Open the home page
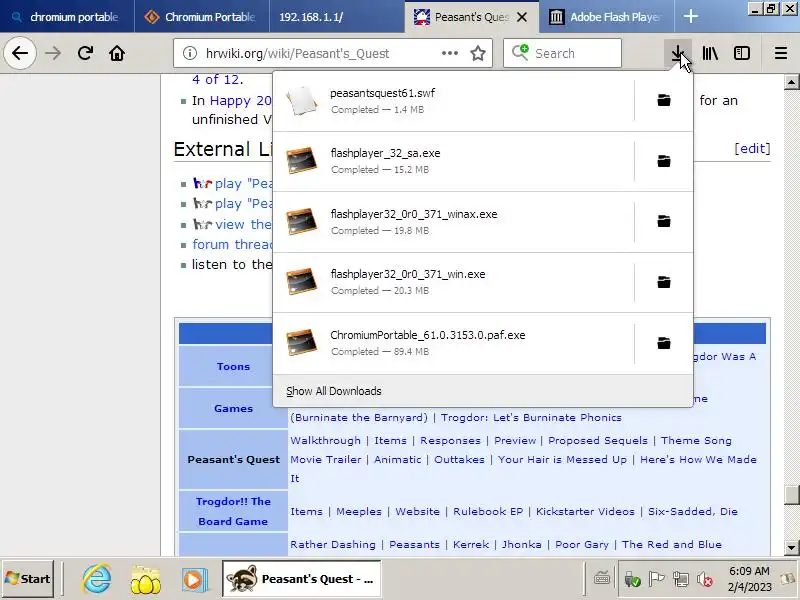The image size is (800, 600). [x=117, y=53]
